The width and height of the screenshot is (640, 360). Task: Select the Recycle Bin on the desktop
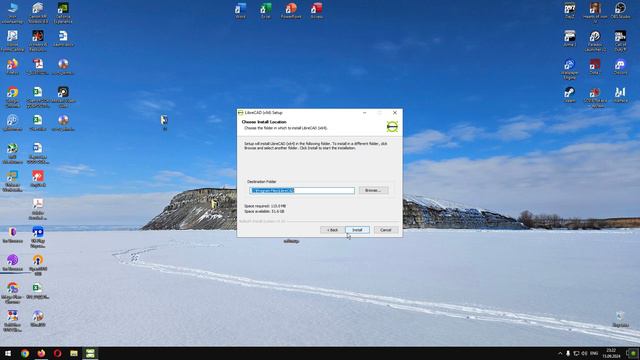[620, 320]
